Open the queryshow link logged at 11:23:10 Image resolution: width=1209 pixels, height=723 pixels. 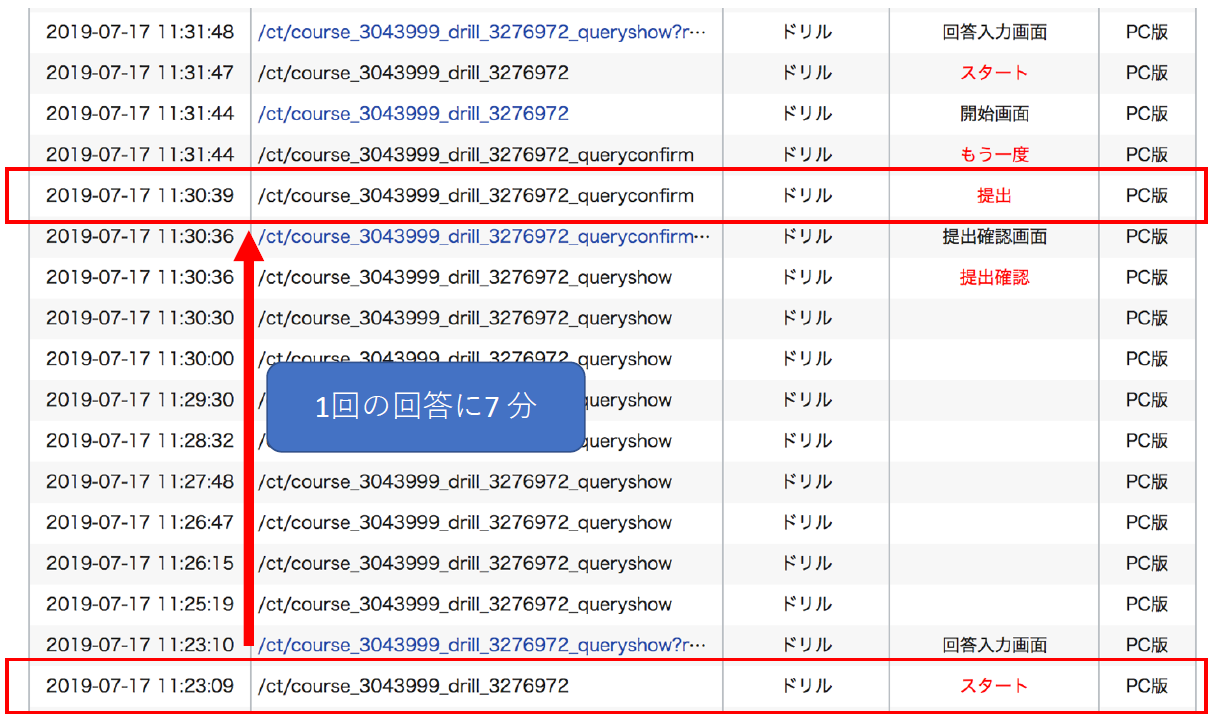point(482,645)
